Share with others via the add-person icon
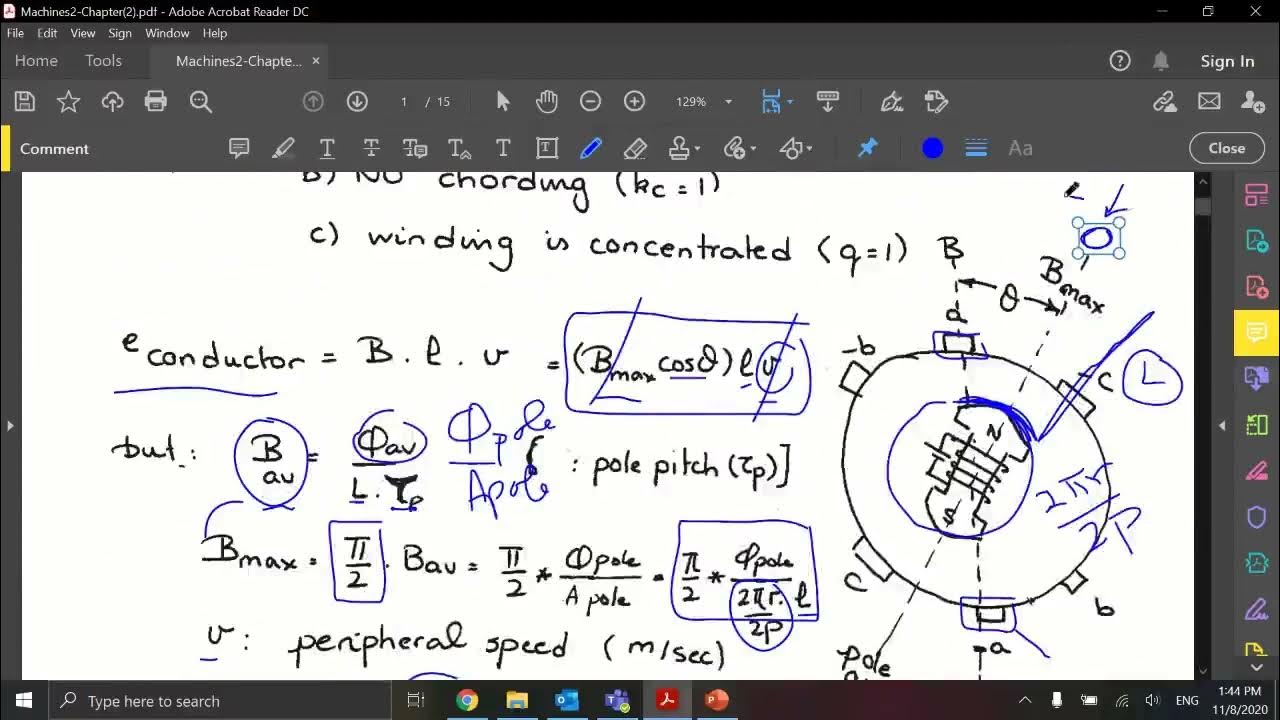This screenshot has height=720, width=1280. pyautogui.click(x=1252, y=101)
